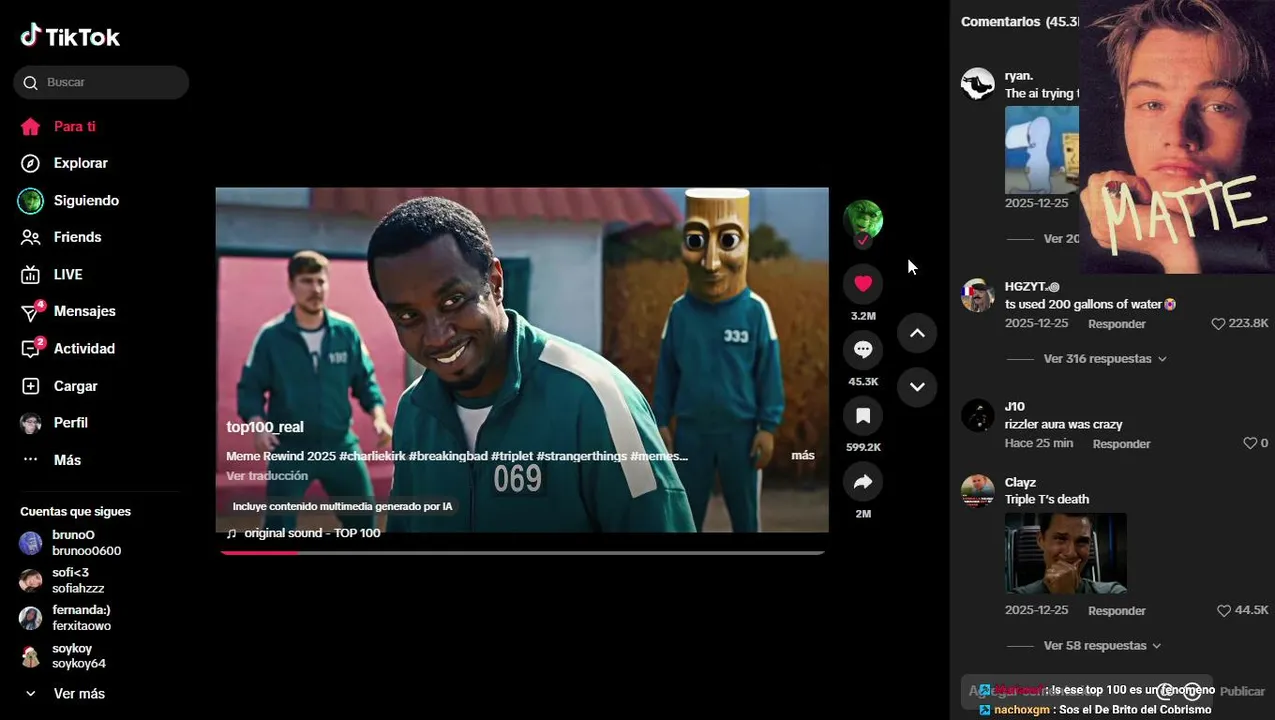This screenshot has width=1275, height=720.
Task: Click the LIVE television icon
Action: coord(31,274)
